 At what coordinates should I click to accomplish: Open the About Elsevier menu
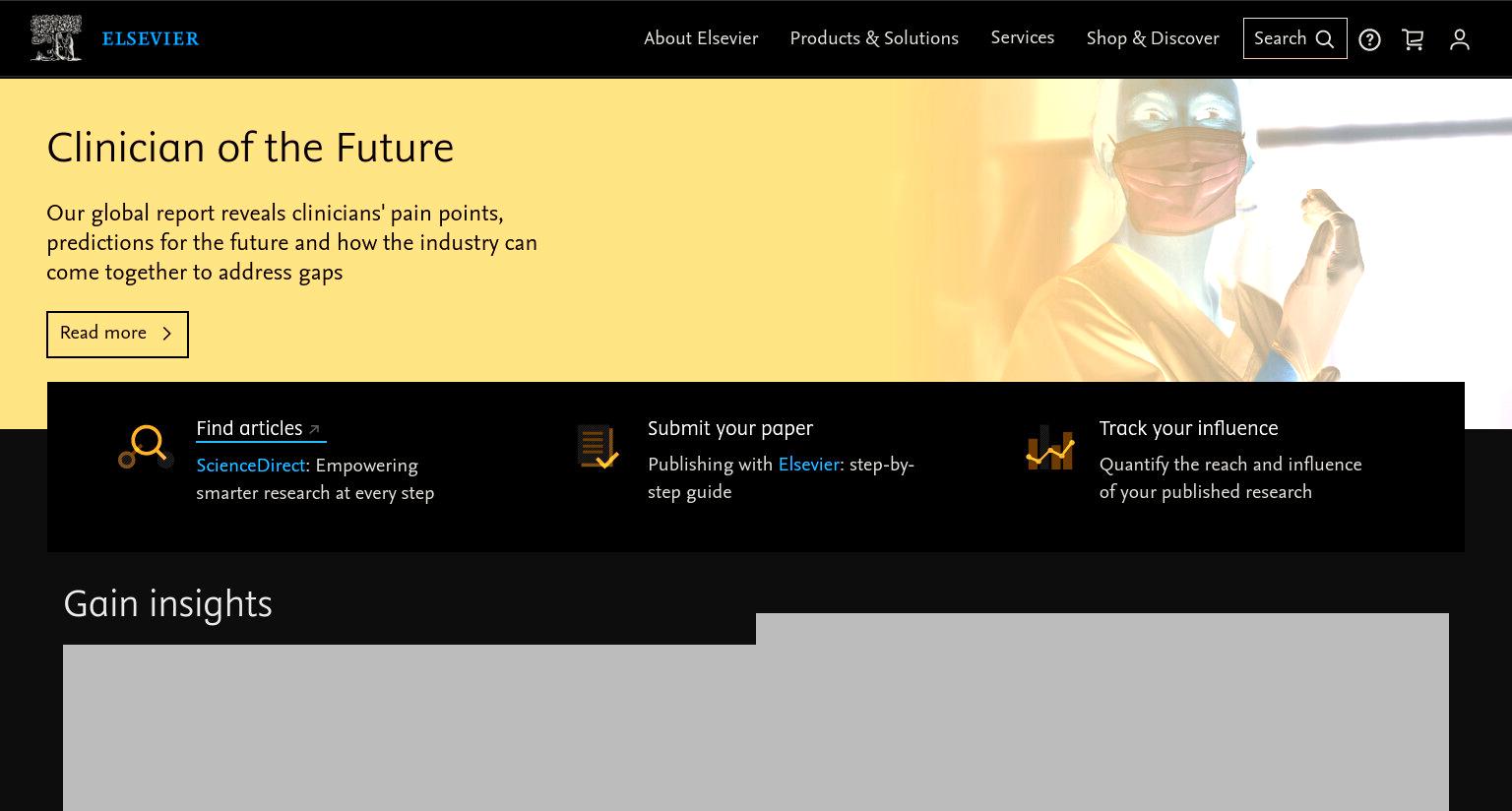(x=701, y=38)
